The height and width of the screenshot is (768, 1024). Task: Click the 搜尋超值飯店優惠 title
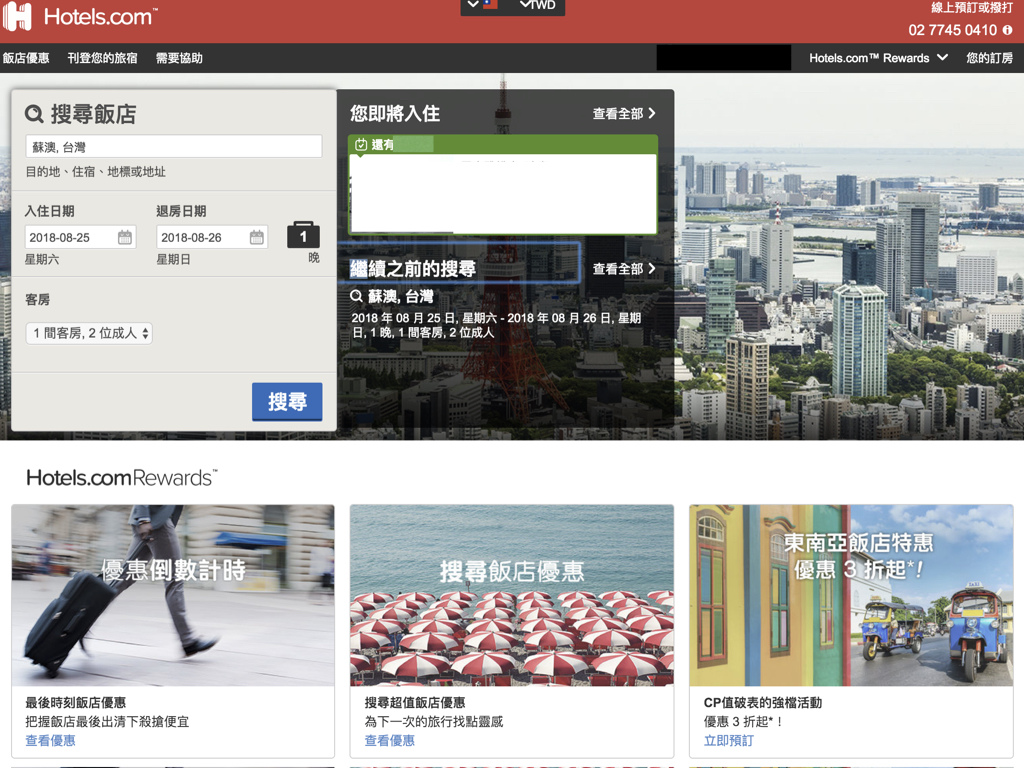pos(415,703)
